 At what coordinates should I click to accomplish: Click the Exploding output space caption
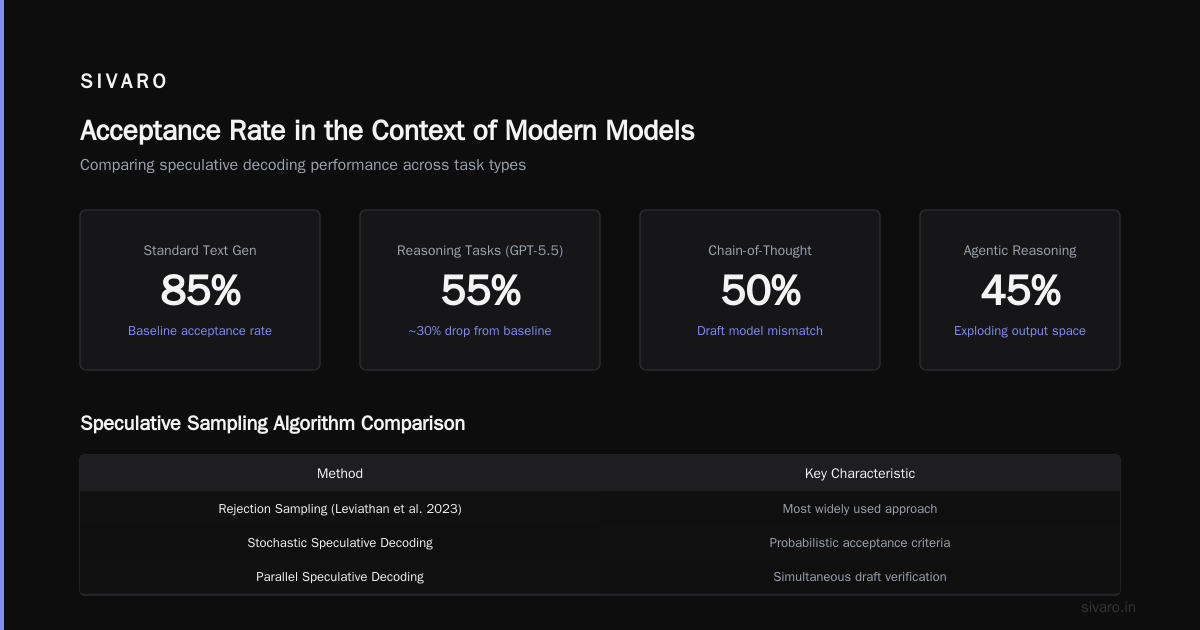click(x=1020, y=331)
